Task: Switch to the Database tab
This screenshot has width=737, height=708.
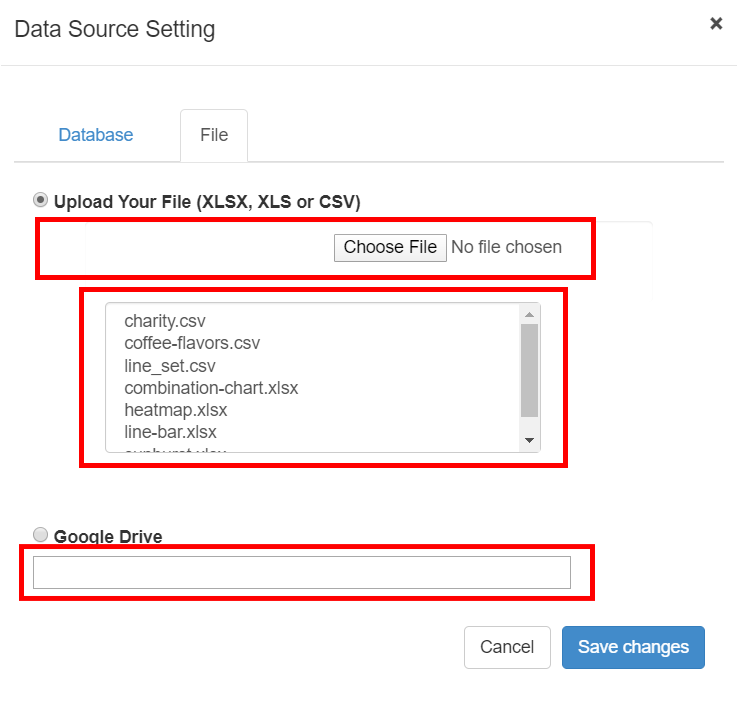Action: coord(96,135)
